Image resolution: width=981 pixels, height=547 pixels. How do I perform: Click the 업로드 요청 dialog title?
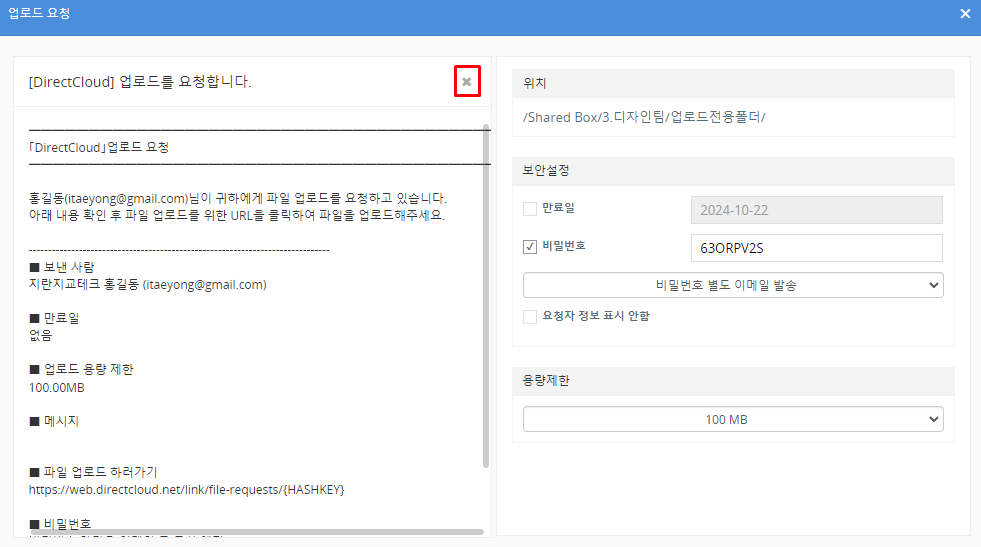click(x=39, y=13)
